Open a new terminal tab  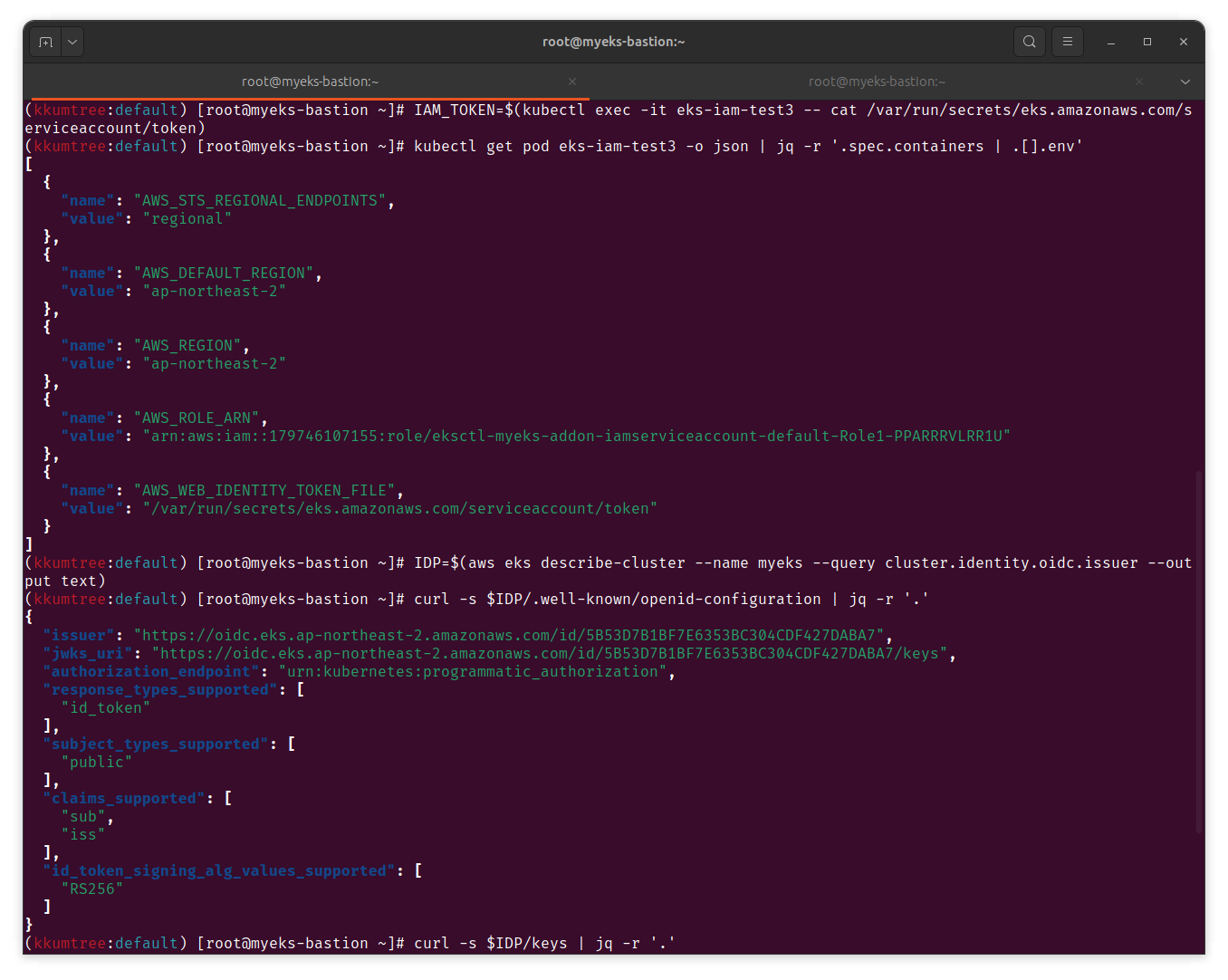pos(45,42)
